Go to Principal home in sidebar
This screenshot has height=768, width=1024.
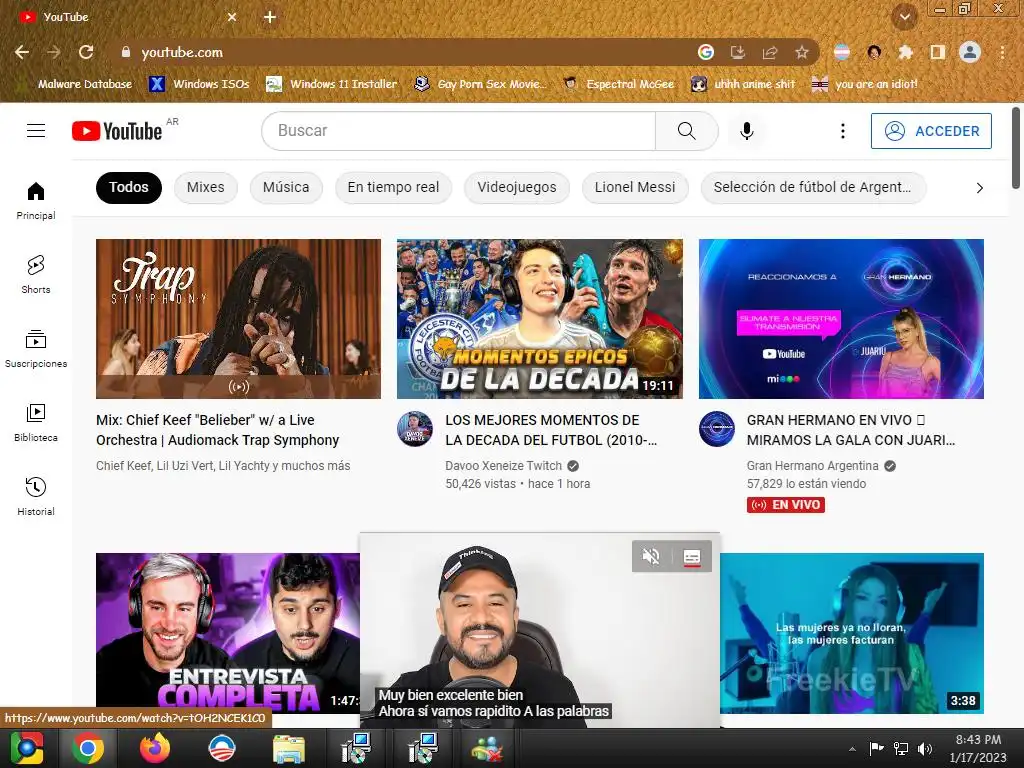[x=36, y=200]
